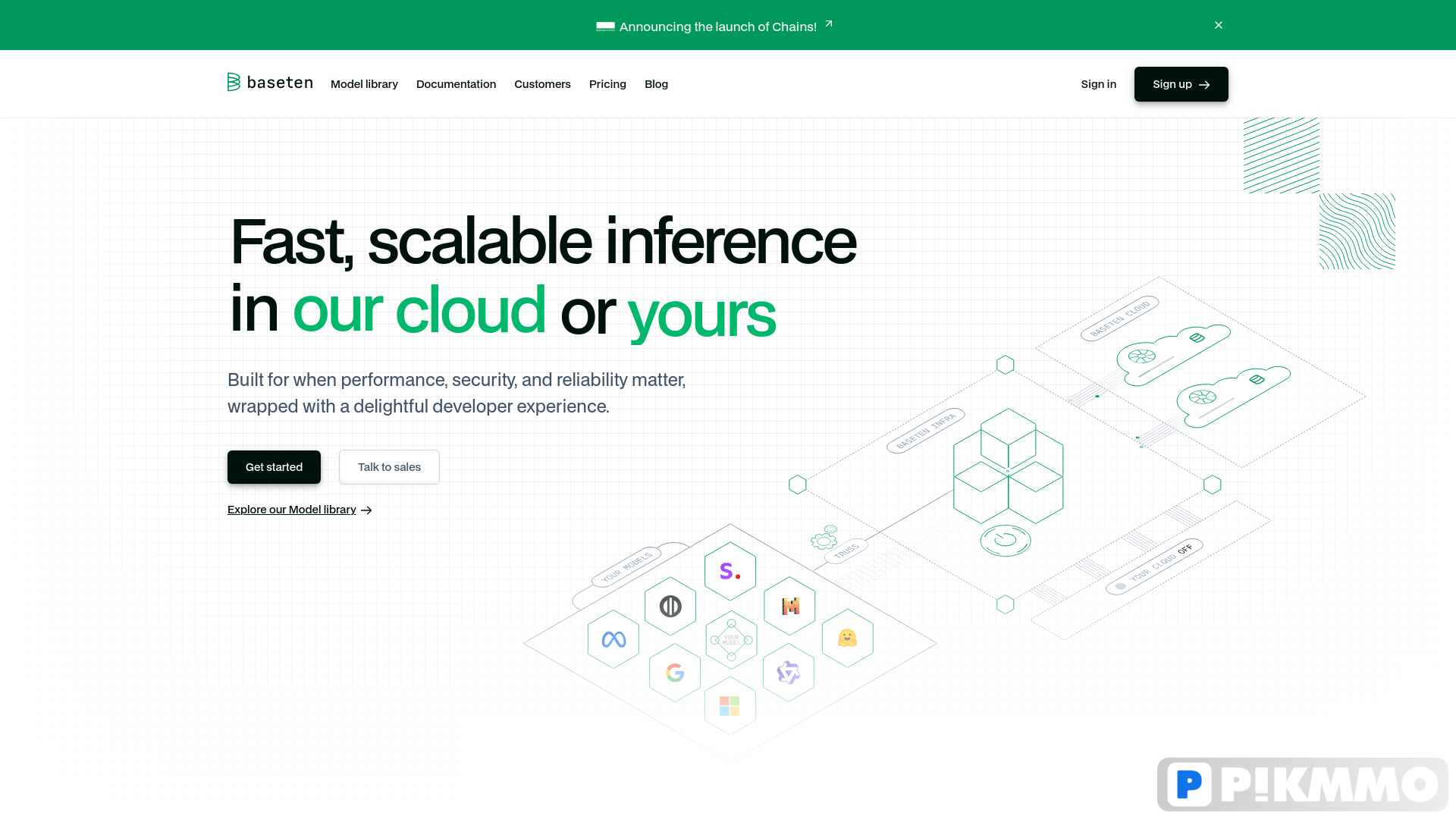Click the Your Models label pill

(x=626, y=567)
